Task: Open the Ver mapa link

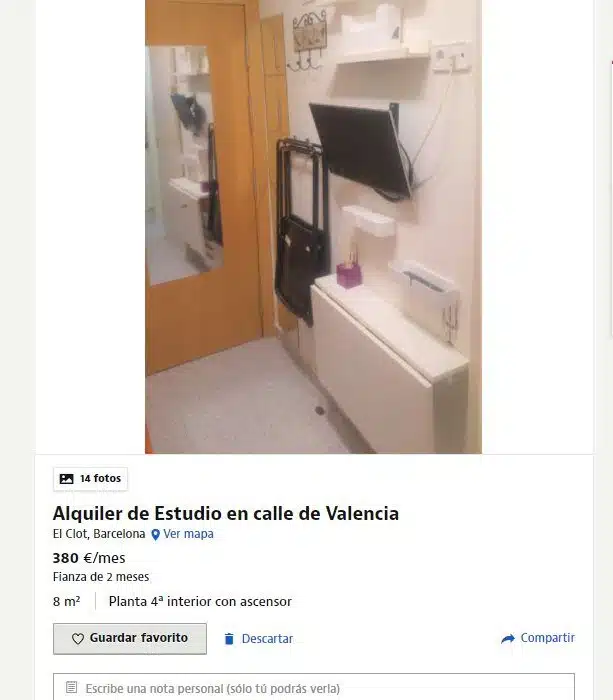Action: click(188, 534)
